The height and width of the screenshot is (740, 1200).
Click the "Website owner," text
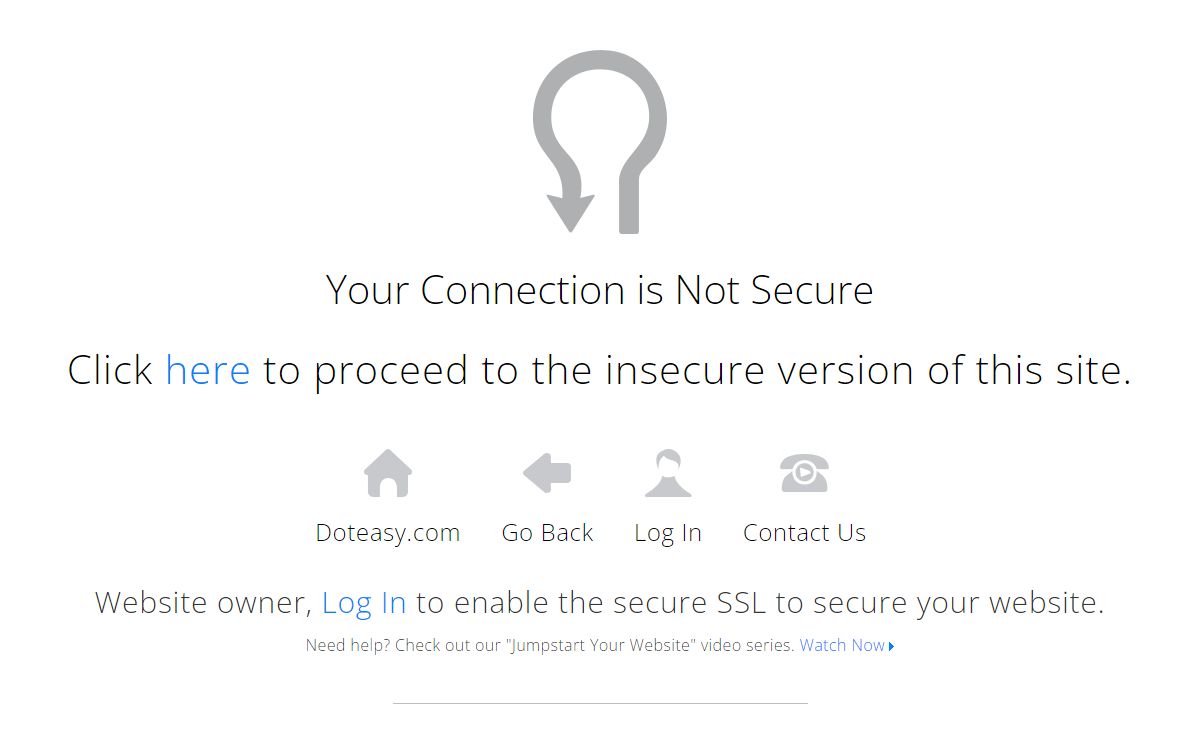pyautogui.click(x=204, y=603)
